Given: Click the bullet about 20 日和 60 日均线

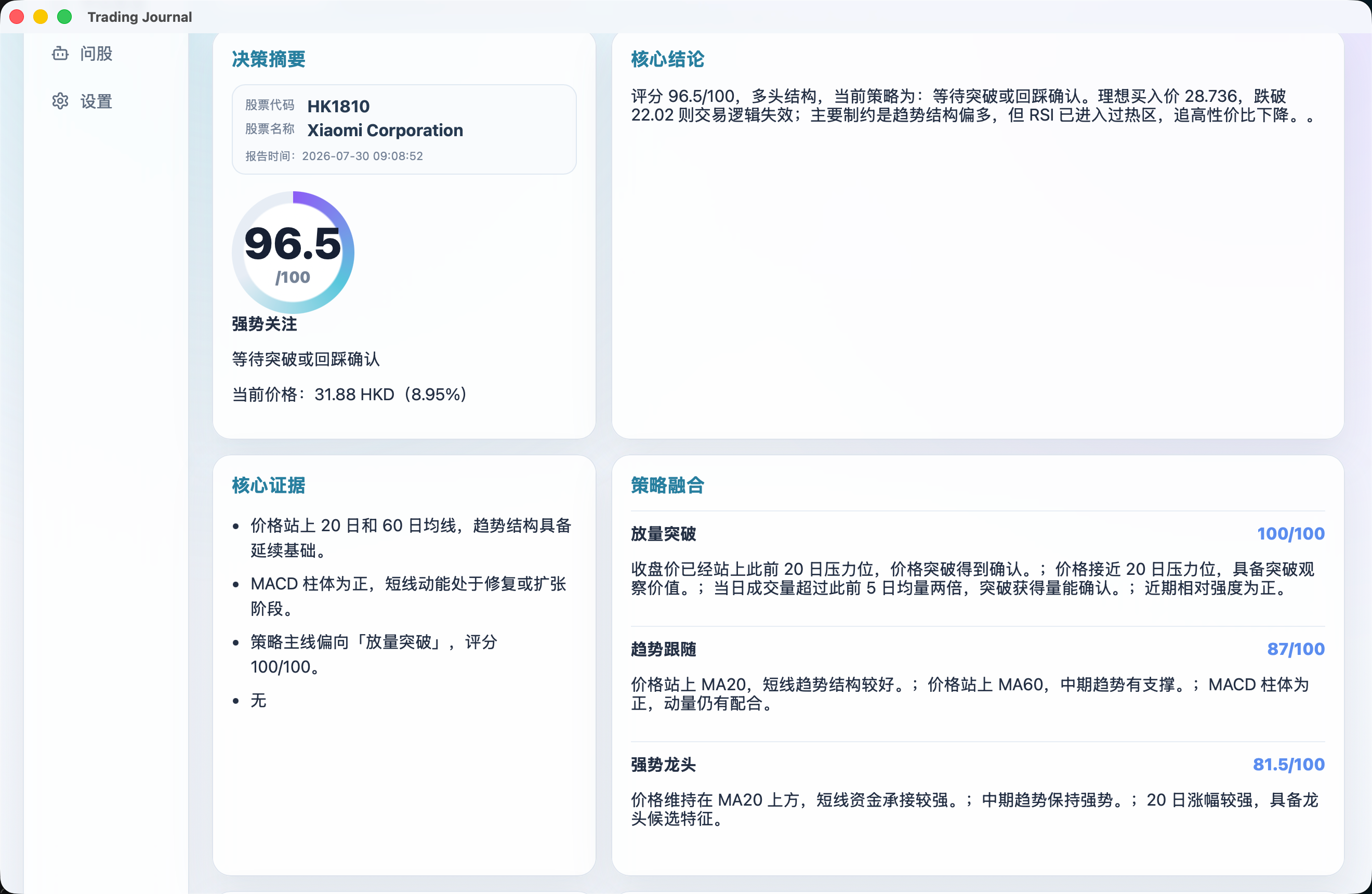Looking at the screenshot, I should [411, 538].
